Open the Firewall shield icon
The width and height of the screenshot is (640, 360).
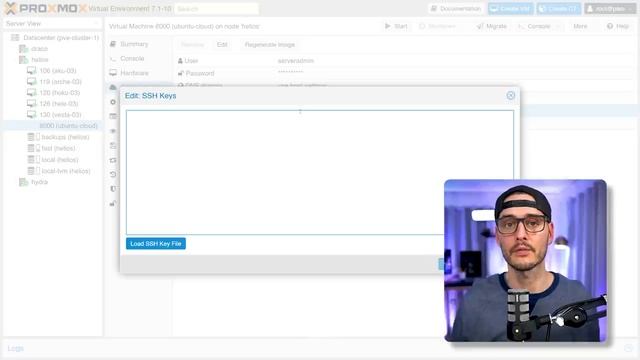(113, 189)
